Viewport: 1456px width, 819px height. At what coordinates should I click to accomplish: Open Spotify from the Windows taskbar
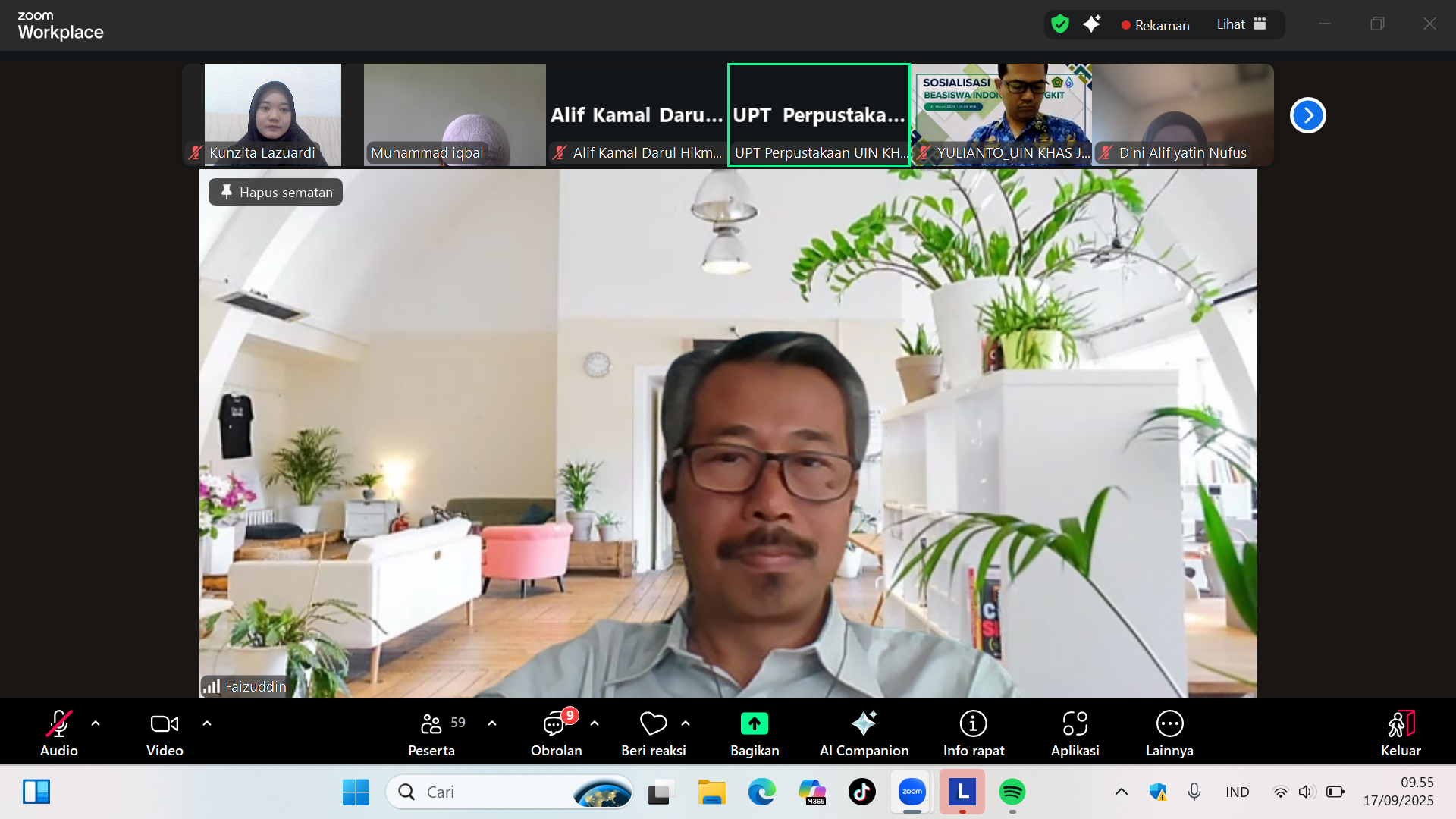coord(1012,792)
